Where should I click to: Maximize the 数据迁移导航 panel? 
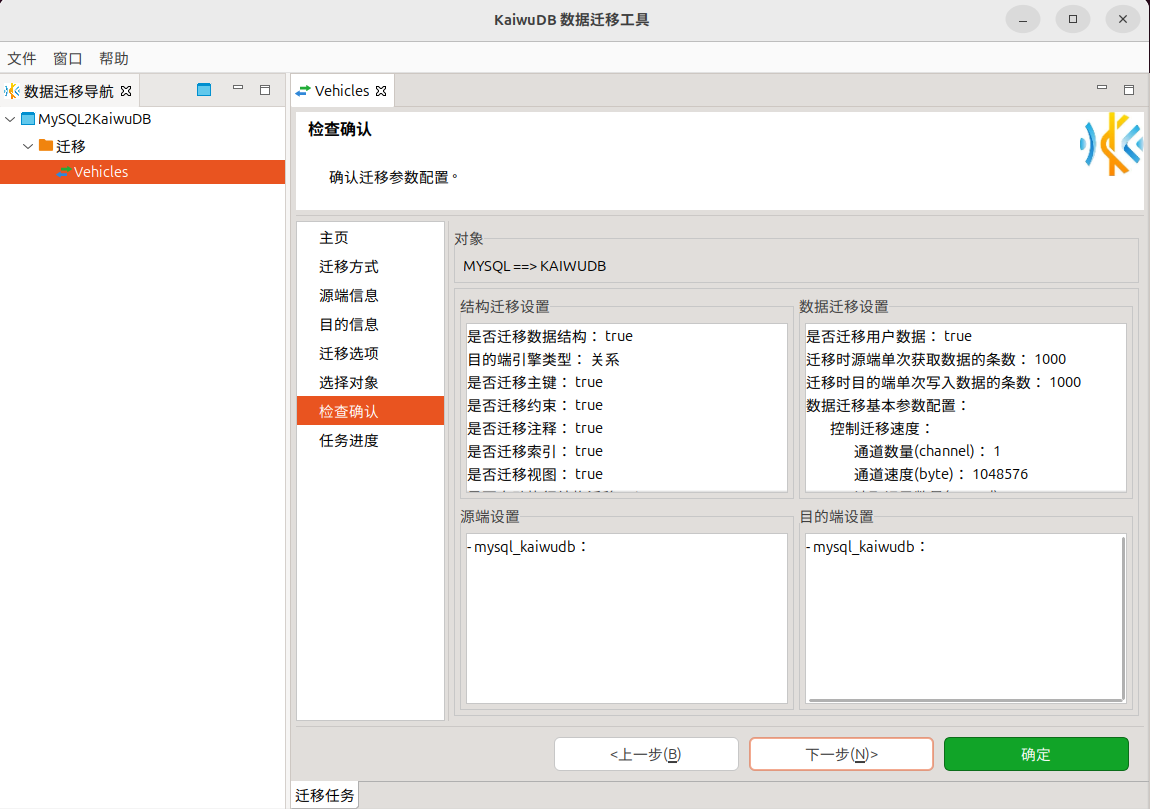click(x=265, y=90)
